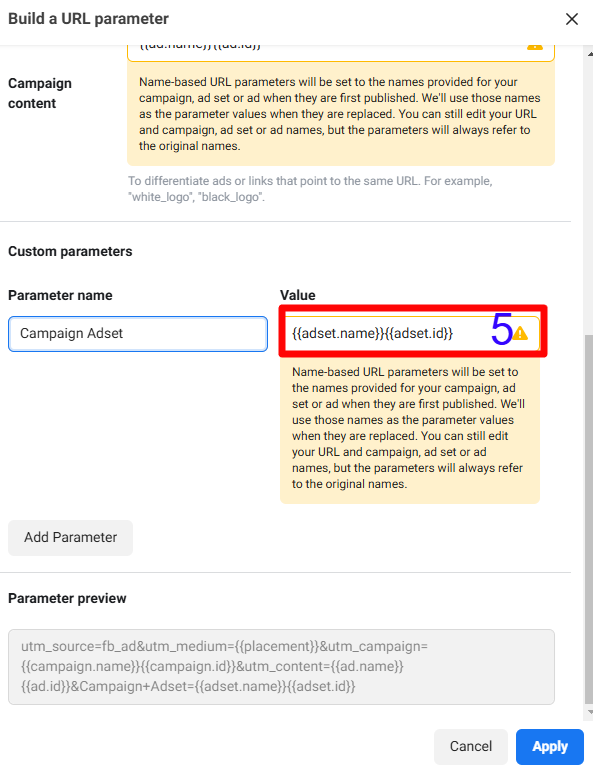Focus the Campaign Adset parameter name field
Viewport: 593px width, 774px height.
pyautogui.click(x=138, y=334)
